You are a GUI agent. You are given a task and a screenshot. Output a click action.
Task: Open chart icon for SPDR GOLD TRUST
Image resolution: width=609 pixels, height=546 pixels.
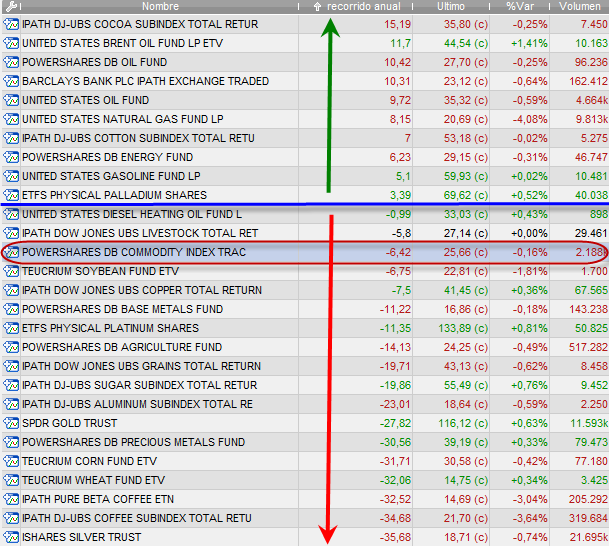click(11, 423)
